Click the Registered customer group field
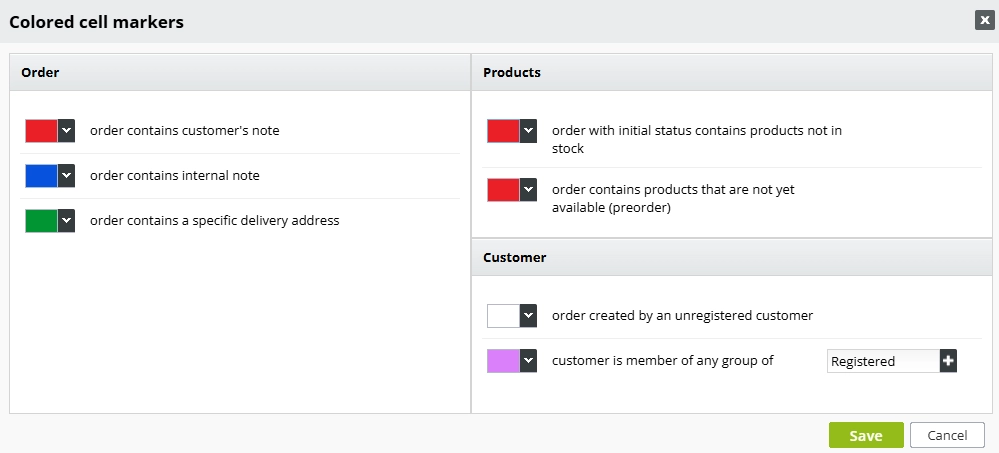 pos(882,361)
